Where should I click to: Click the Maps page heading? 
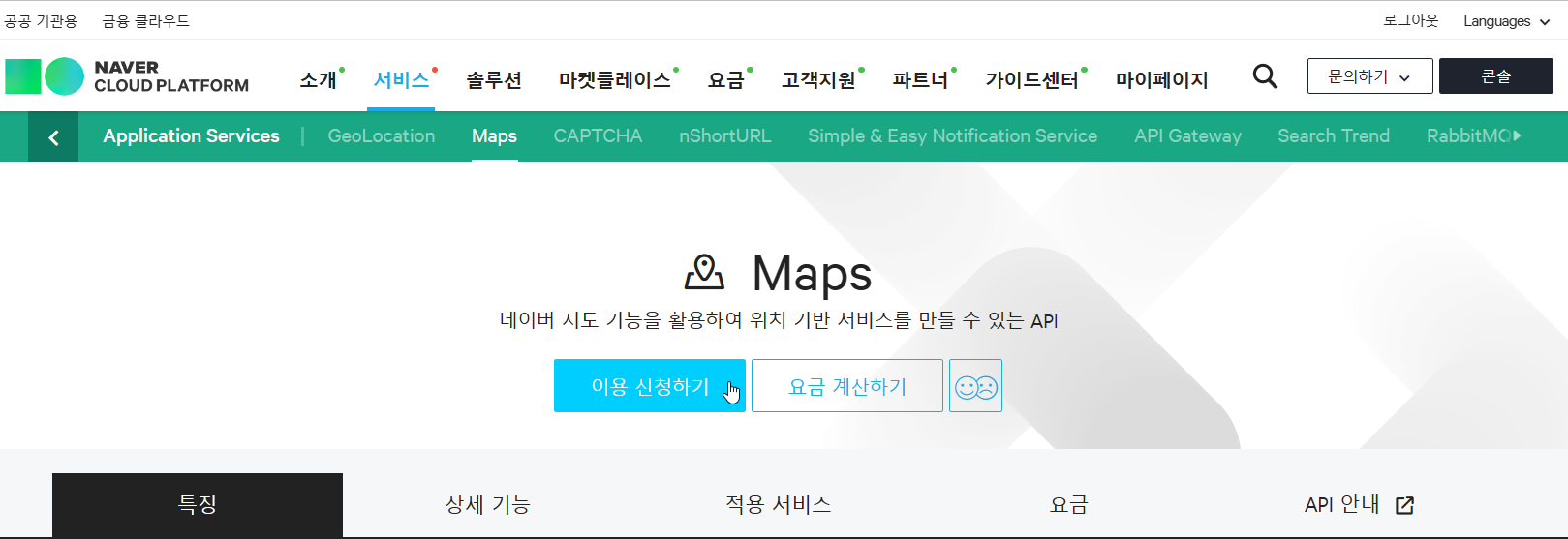(x=812, y=274)
